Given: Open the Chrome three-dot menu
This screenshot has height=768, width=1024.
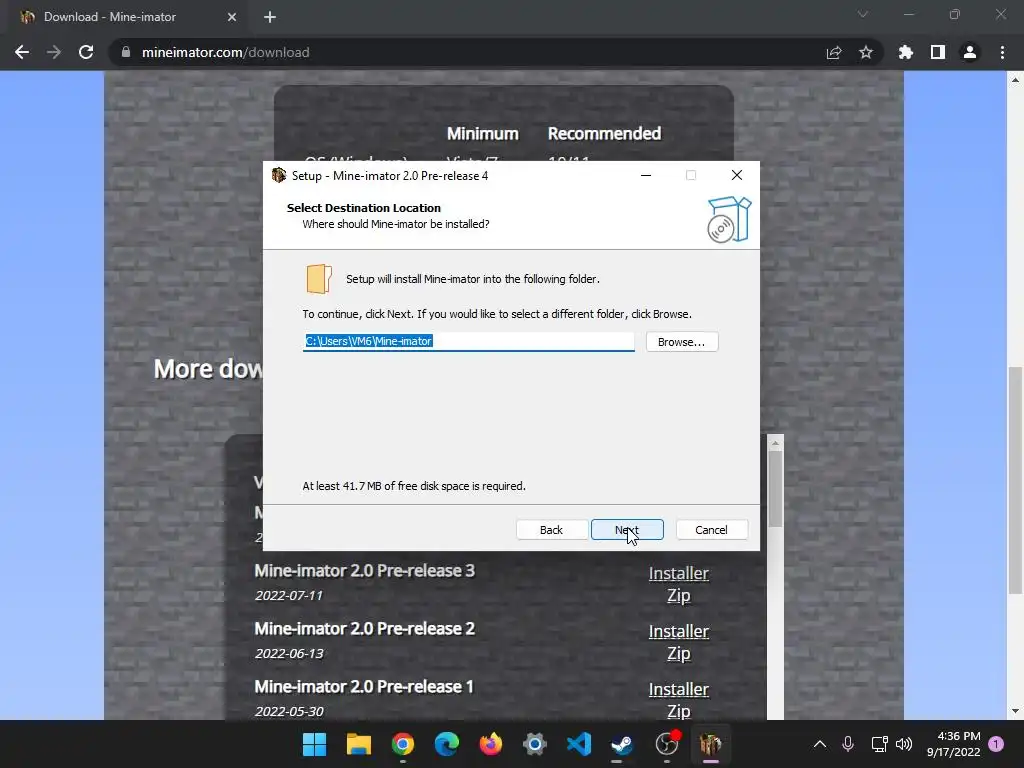Looking at the screenshot, I should pyautogui.click(x=1002, y=52).
